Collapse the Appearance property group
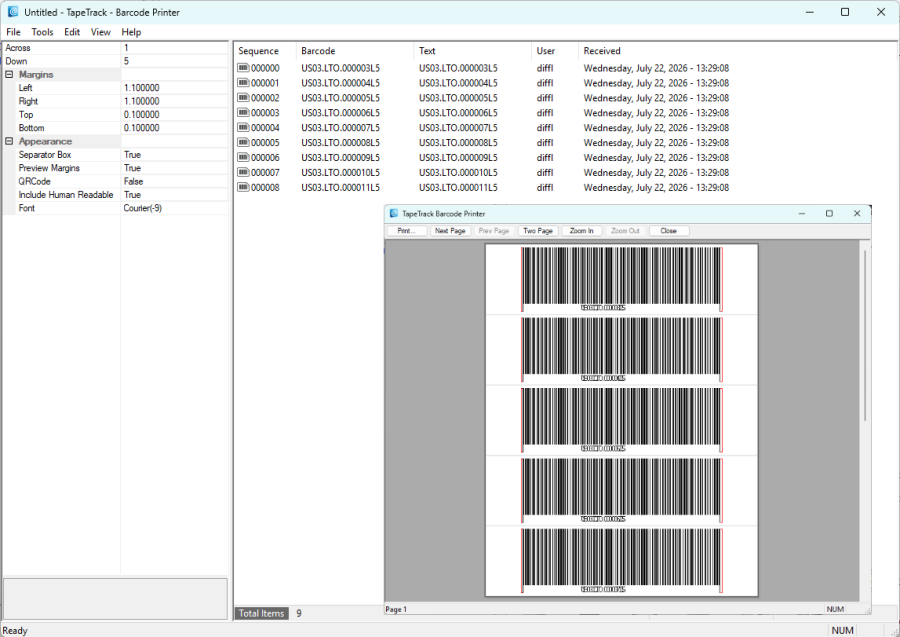The image size is (900, 637). [x=9, y=141]
